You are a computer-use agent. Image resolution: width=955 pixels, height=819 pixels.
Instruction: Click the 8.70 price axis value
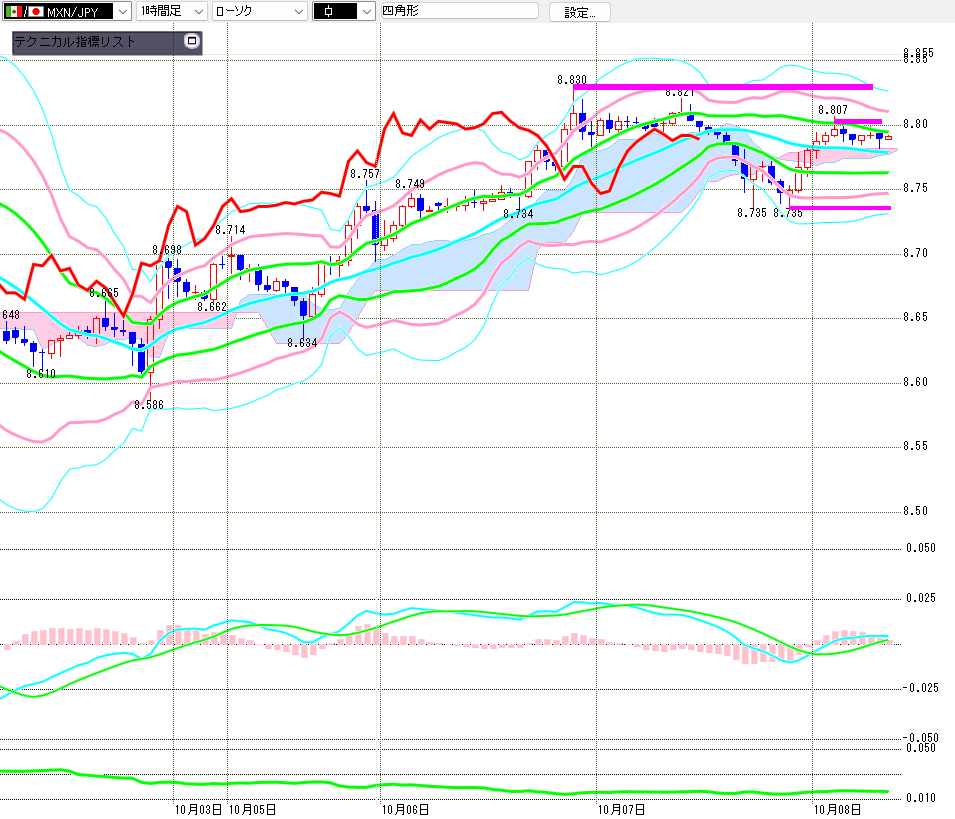point(915,253)
